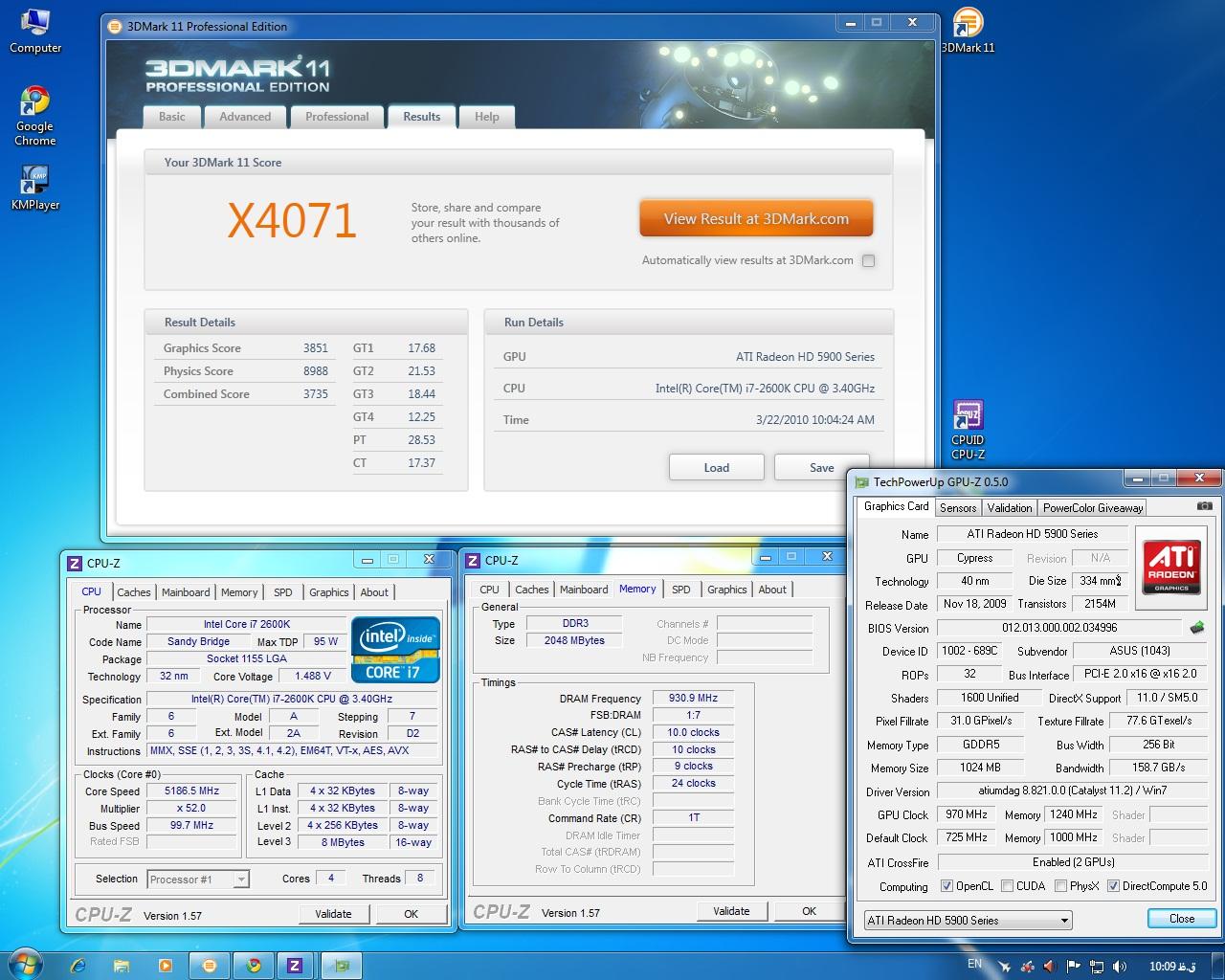Image resolution: width=1225 pixels, height=980 pixels.
Task: Open Windows Explorer folder on taskbar
Action: [x=122, y=965]
